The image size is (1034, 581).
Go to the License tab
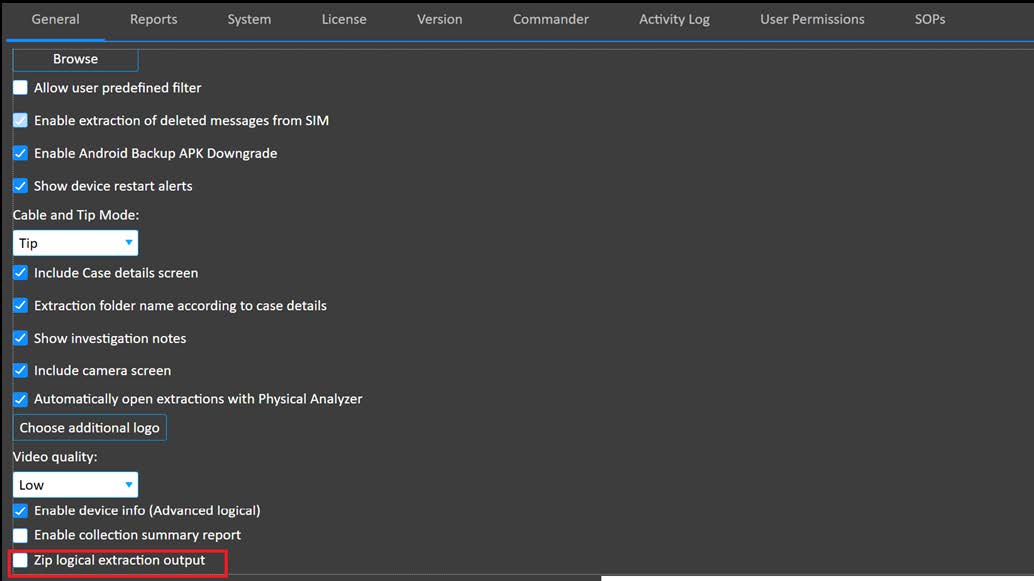(344, 19)
